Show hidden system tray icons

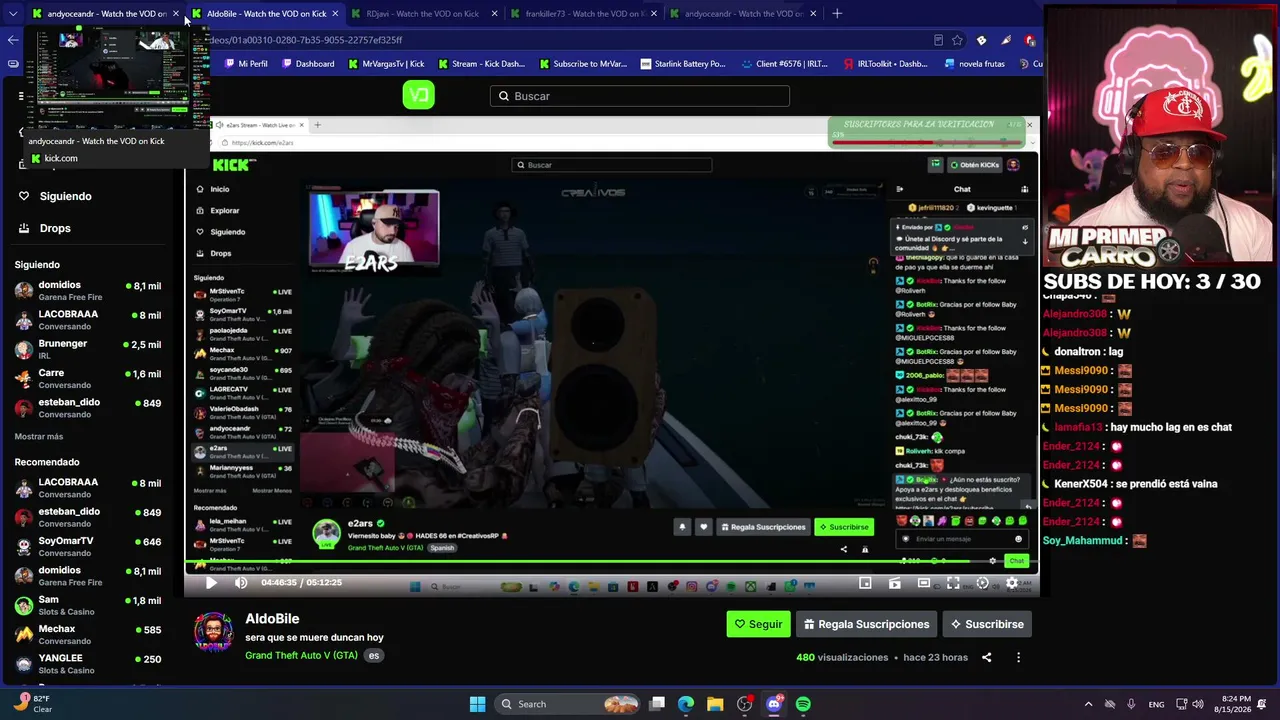click(1087, 704)
